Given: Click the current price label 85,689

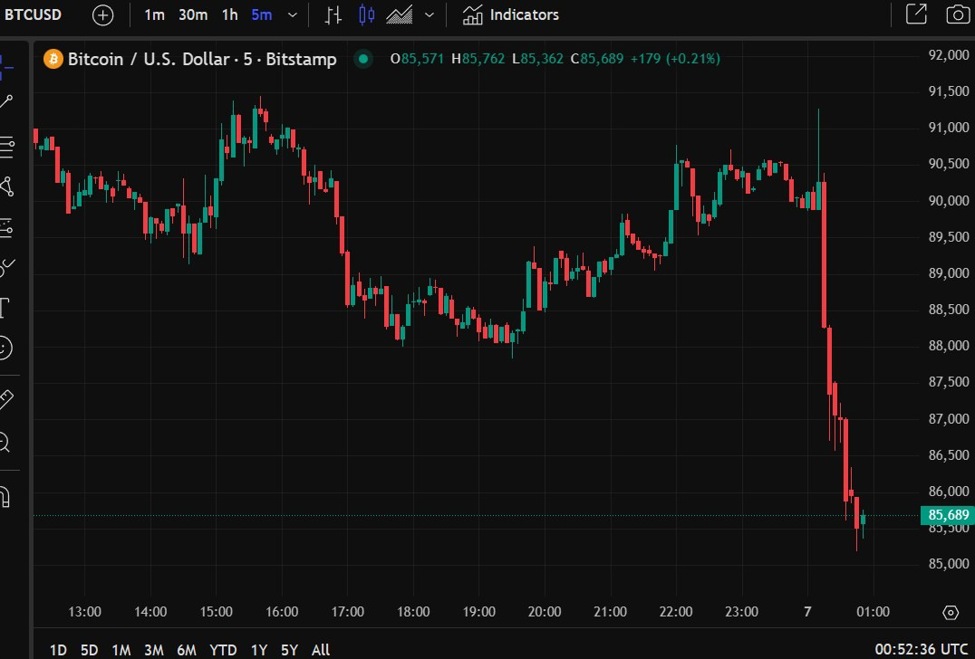Looking at the screenshot, I should pyautogui.click(x=948, y=515).
